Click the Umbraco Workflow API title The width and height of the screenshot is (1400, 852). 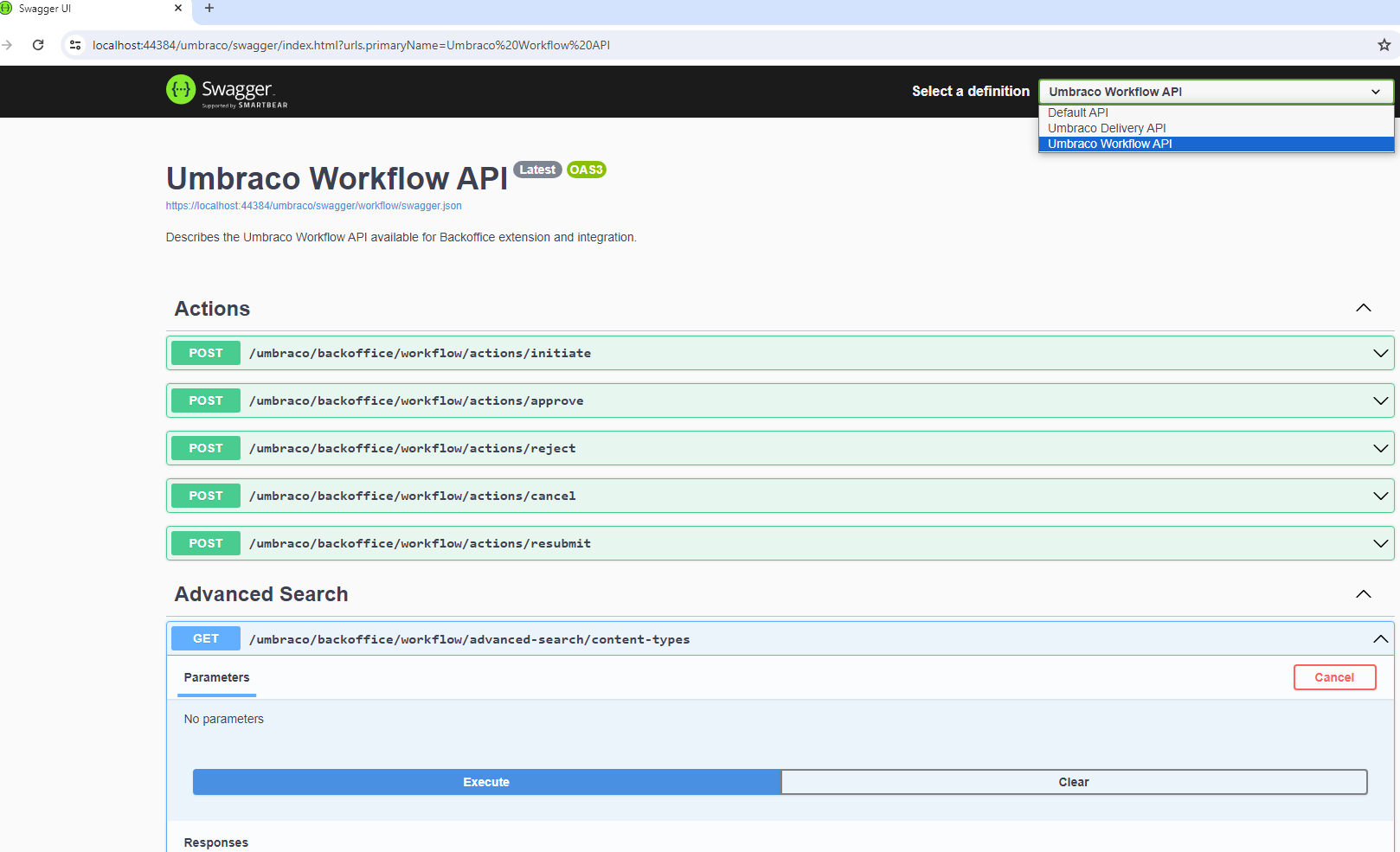click(x=337, y=178)
